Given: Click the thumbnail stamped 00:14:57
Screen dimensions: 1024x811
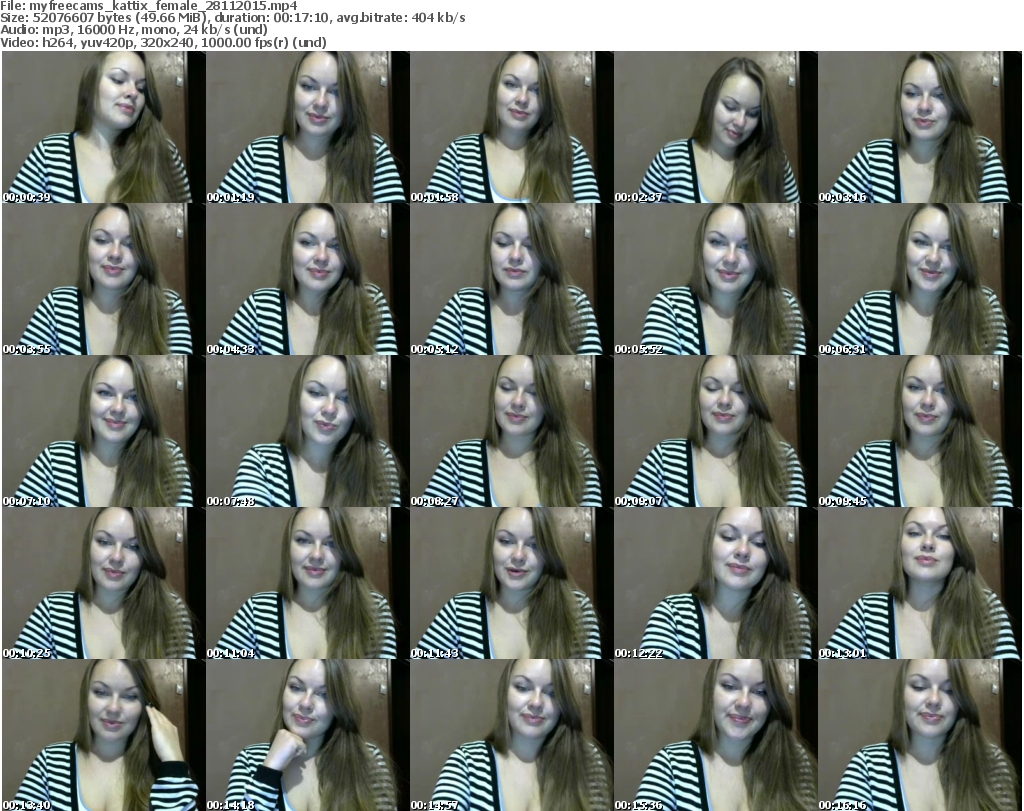Looking at the screenshot, I should click(x=511, y=735).
